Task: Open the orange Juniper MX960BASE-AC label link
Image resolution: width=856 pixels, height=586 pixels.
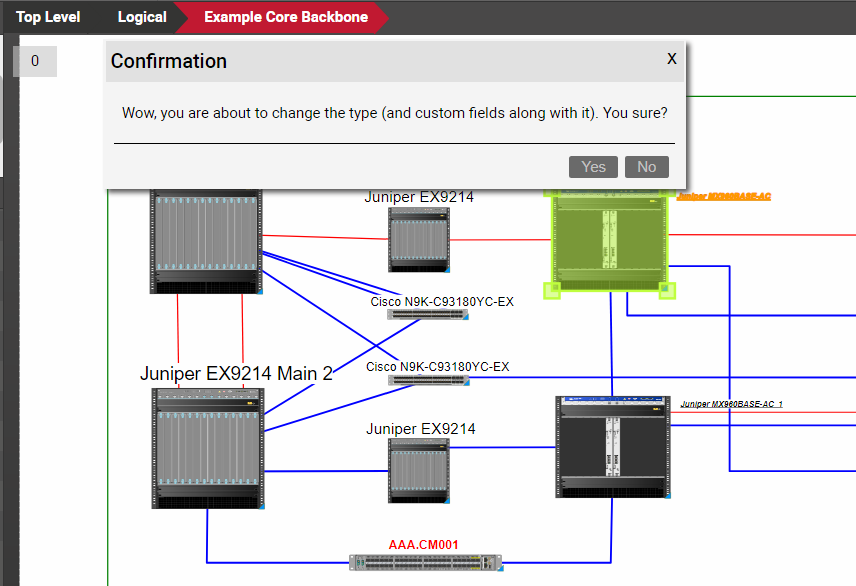Action: (x=724, y=197)
